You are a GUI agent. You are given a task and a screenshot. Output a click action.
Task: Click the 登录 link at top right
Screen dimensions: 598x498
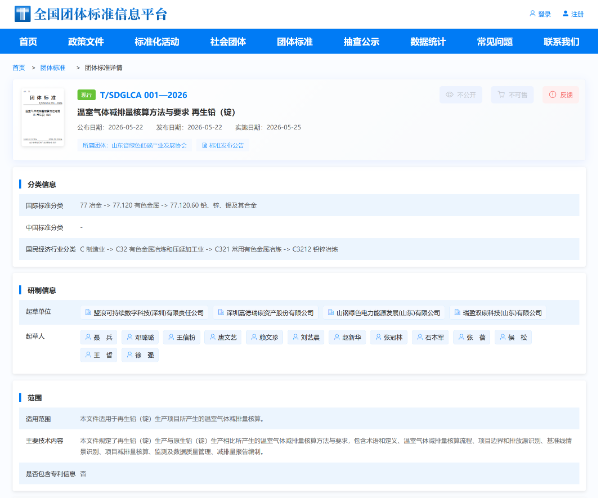coord(540,14)
